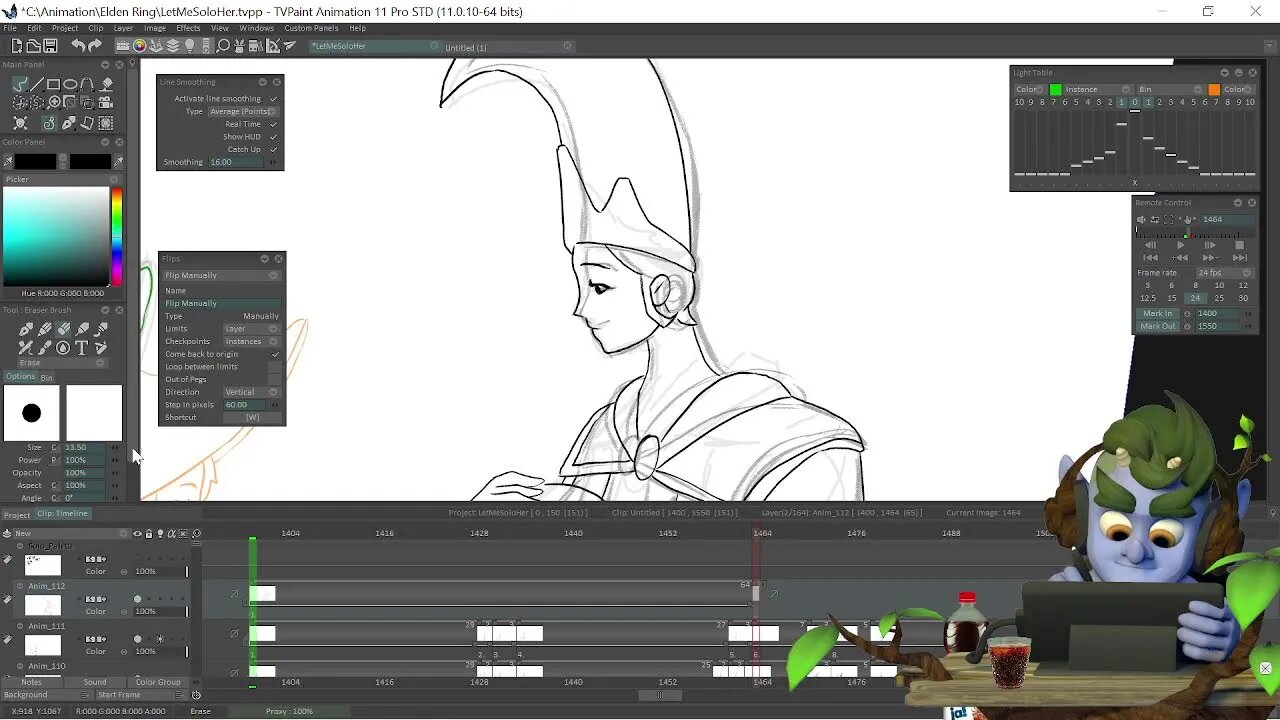Click the rainbow hue slider strip
The width and height of the screenshot is (1280, 720).
point(117,236)
